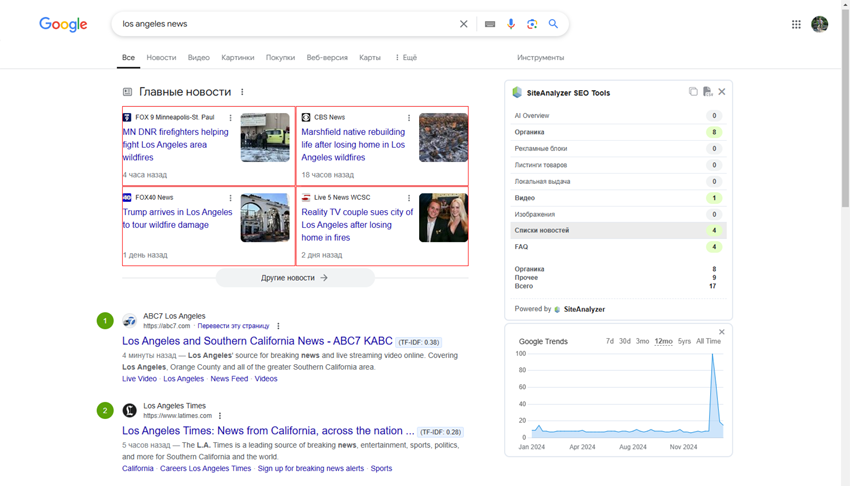Open Google Lens image search icon

[532, 24]
